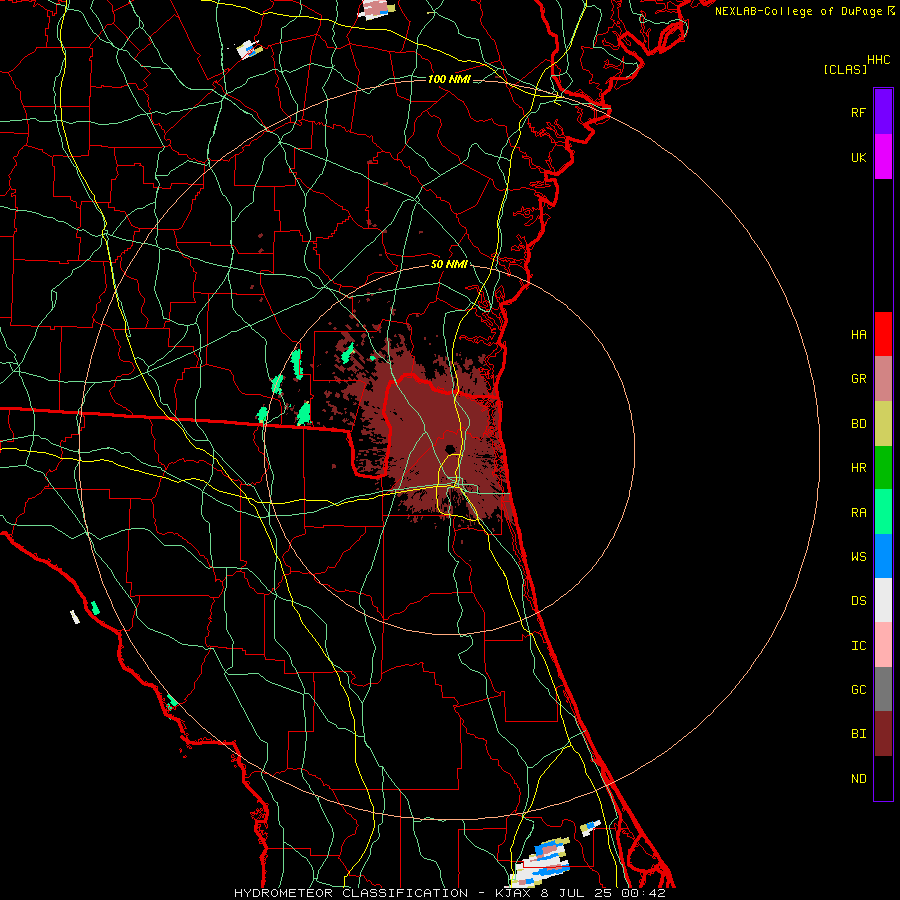Click the '100 NMI' range ring label
The height and width of the screenshot is (900, 900).
(x=449, y=79)
